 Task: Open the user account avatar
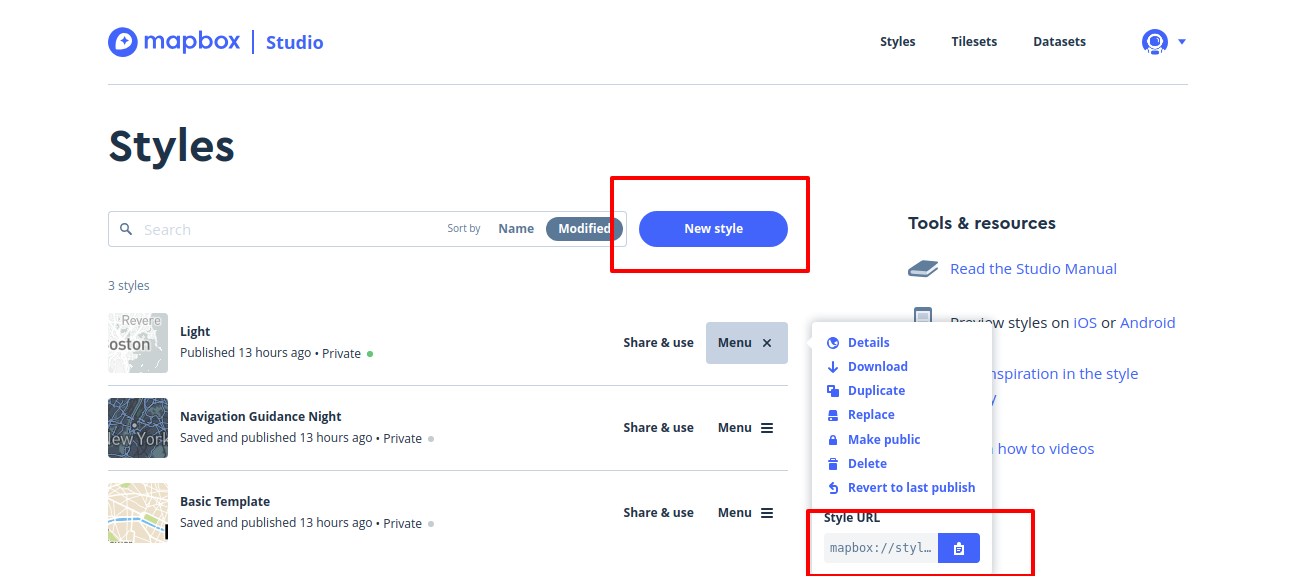click(1155, 42)
